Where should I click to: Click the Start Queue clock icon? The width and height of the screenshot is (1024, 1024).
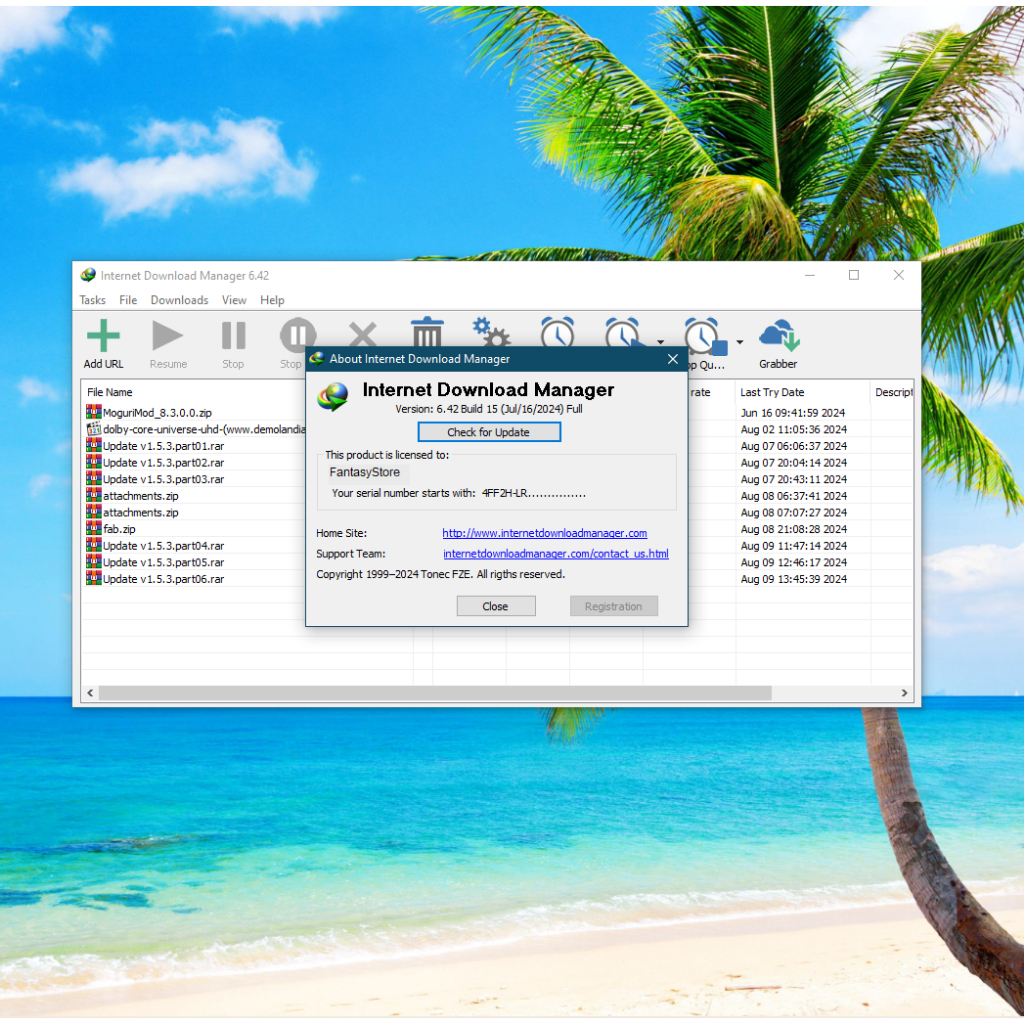[x=624, y=332]
